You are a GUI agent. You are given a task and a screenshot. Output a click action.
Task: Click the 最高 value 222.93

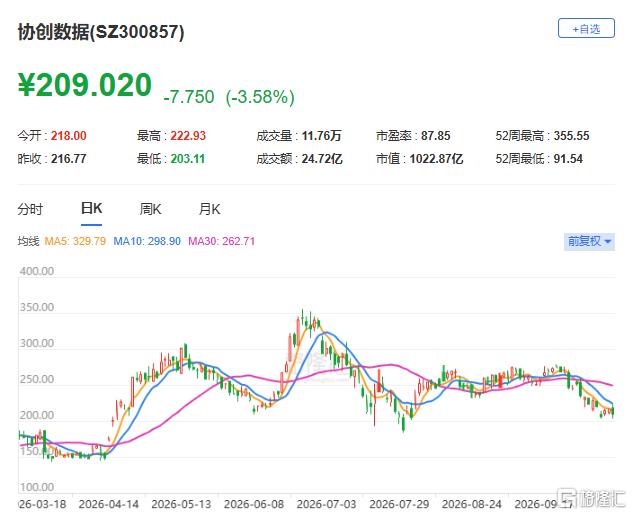pos(188,135)
